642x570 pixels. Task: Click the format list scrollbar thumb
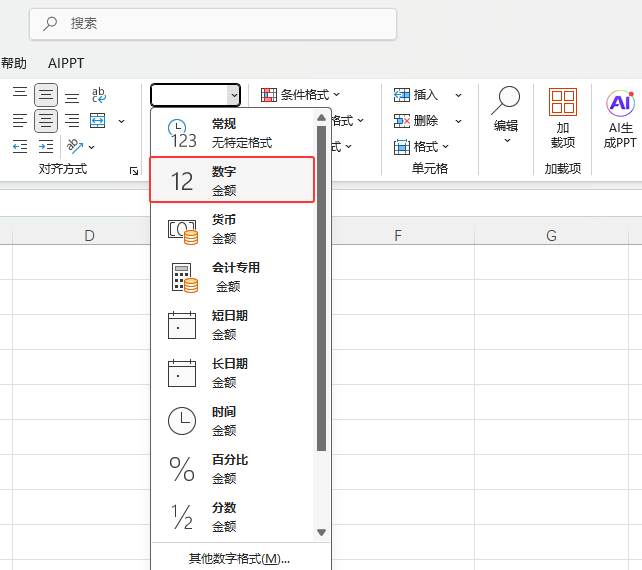click(321, 288)
